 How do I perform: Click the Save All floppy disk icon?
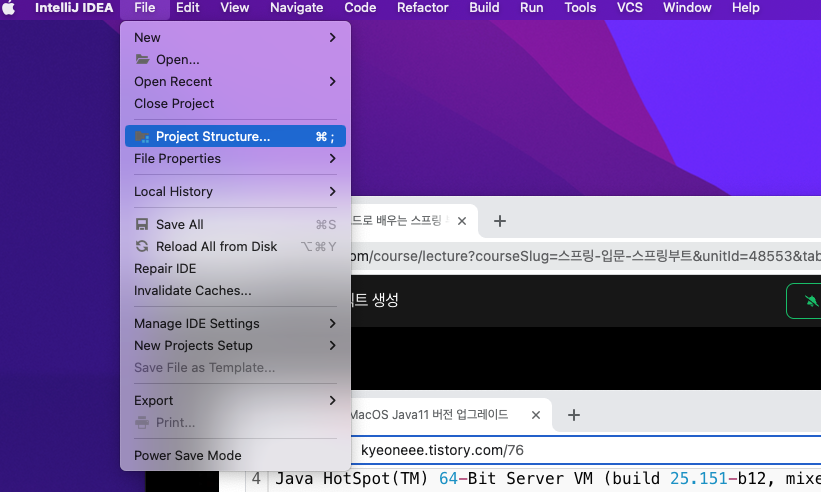(x=142, y=225)
